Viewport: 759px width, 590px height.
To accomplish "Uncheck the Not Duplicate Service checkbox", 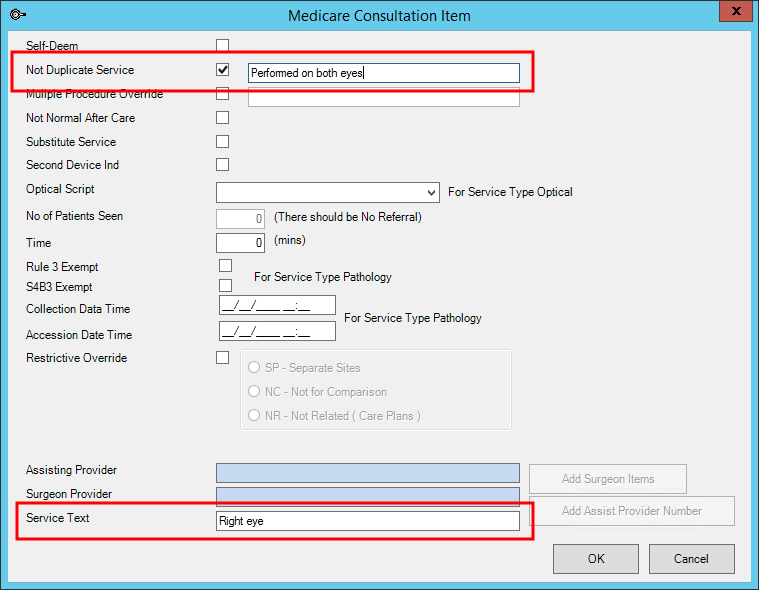I will point(223,70).
